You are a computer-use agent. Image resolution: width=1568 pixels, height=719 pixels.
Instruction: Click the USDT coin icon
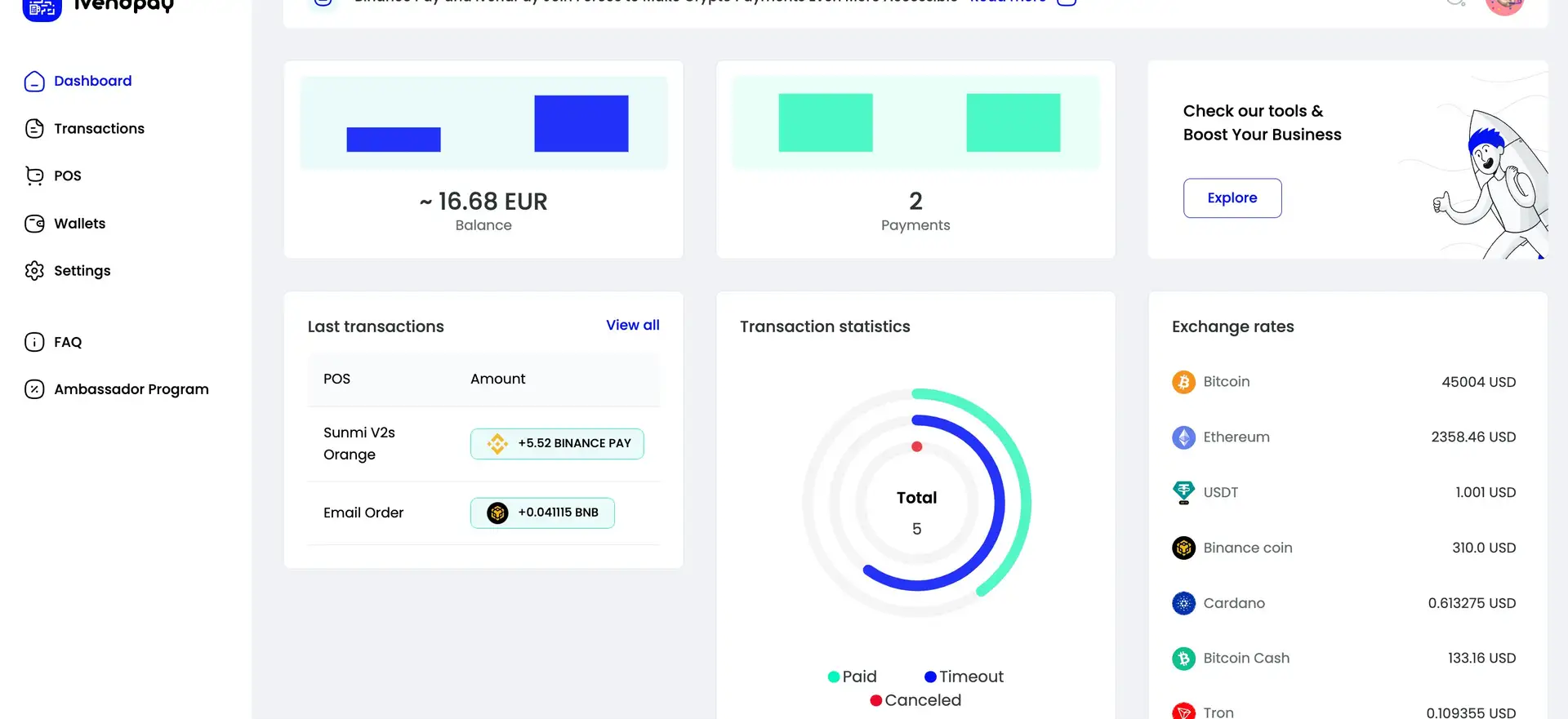coord(1183,492)
